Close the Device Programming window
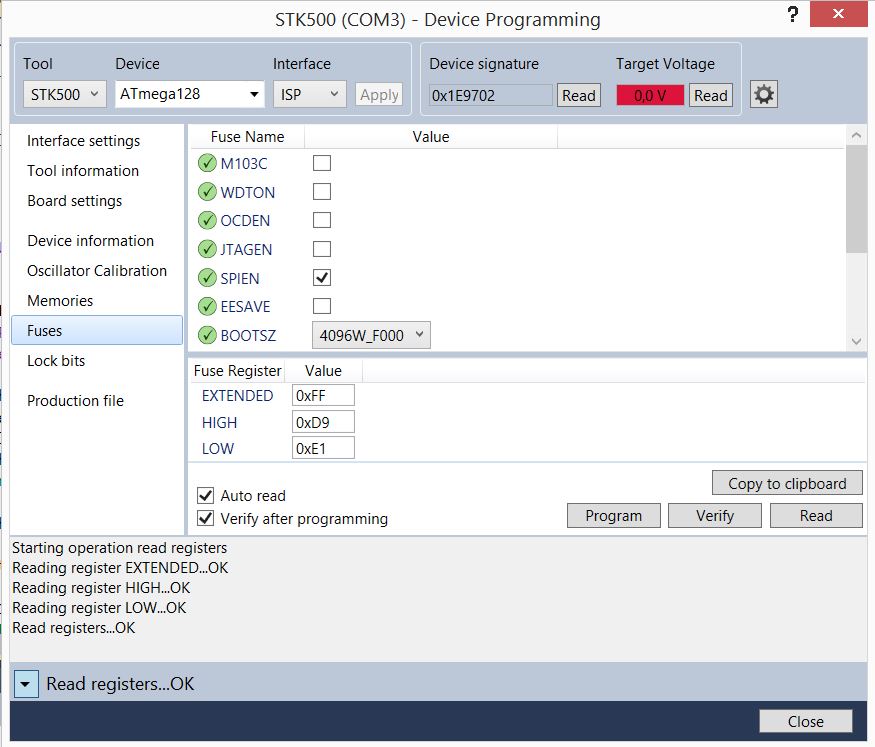 tap(838, 14)
